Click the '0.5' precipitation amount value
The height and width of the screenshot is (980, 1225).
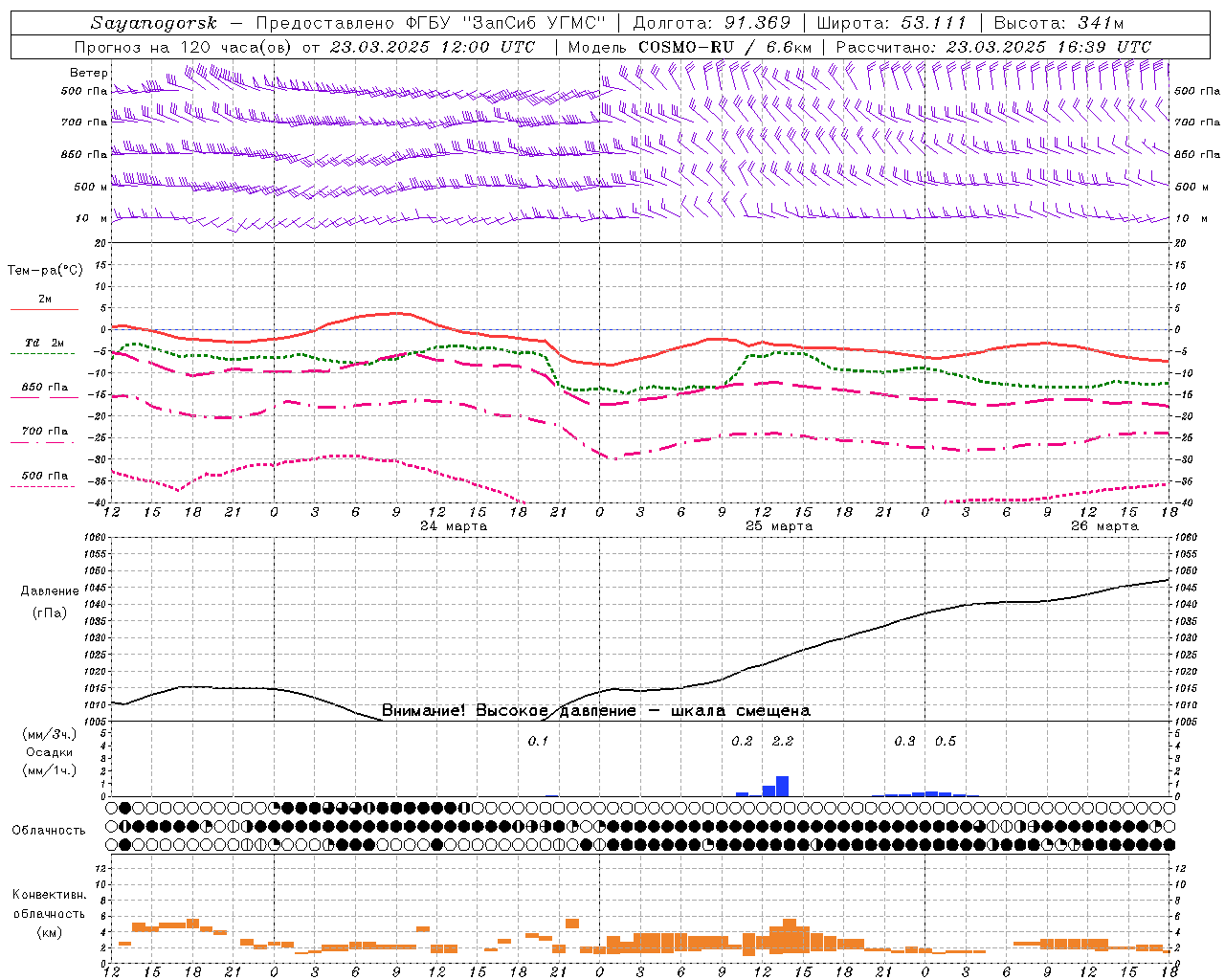coord(946,741)
